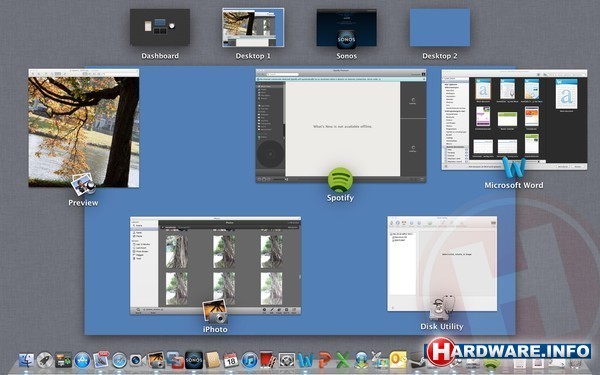
Task: Open the App Store from the Dock
Action: pyautogui.click(x=82, y=360)
